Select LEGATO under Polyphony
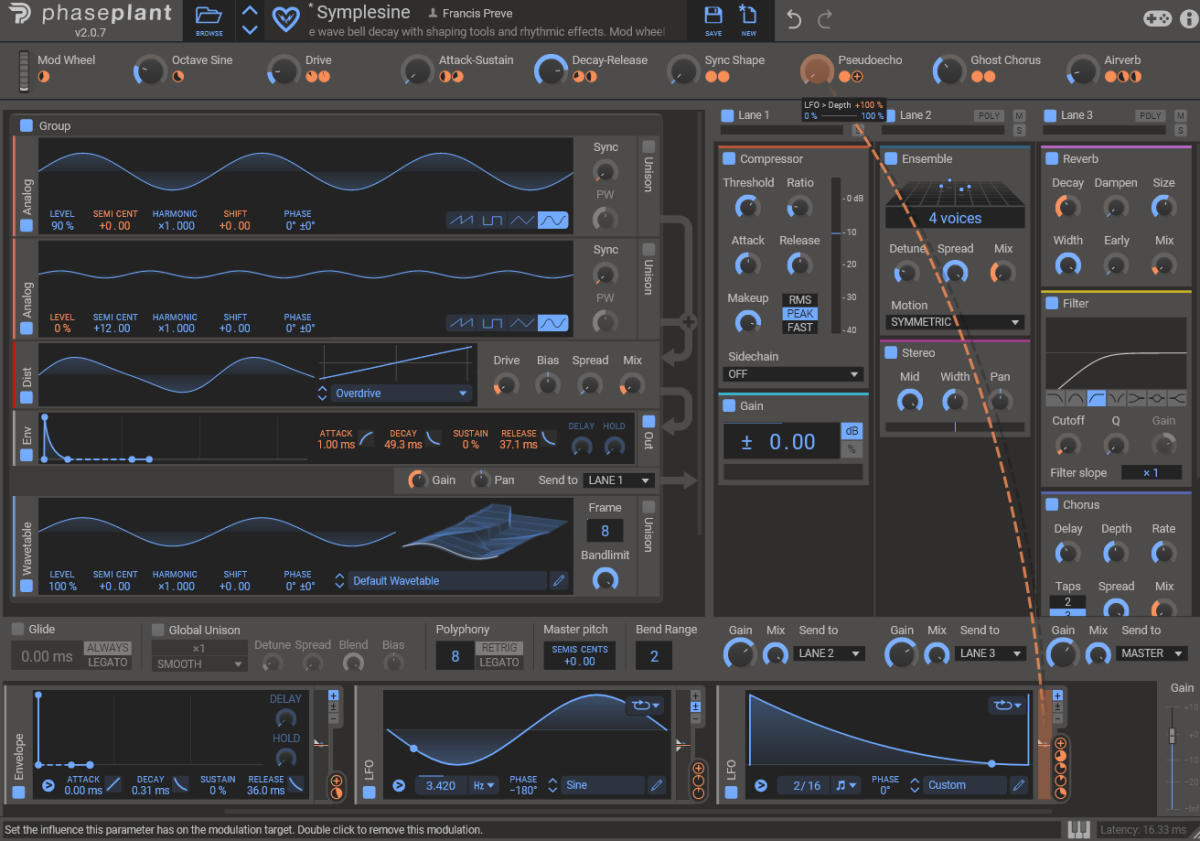 point(499,662)
